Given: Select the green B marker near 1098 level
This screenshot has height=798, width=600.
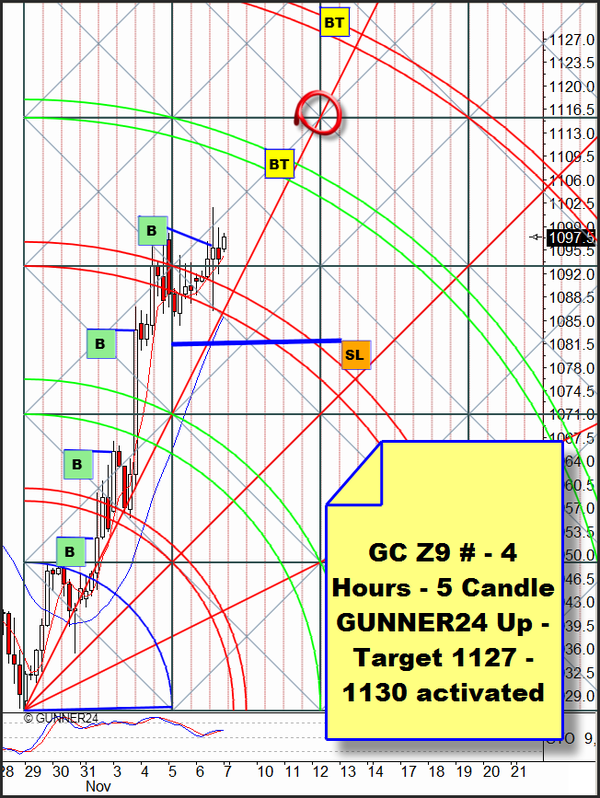Looking at the screenshot, I should point(153,231).
